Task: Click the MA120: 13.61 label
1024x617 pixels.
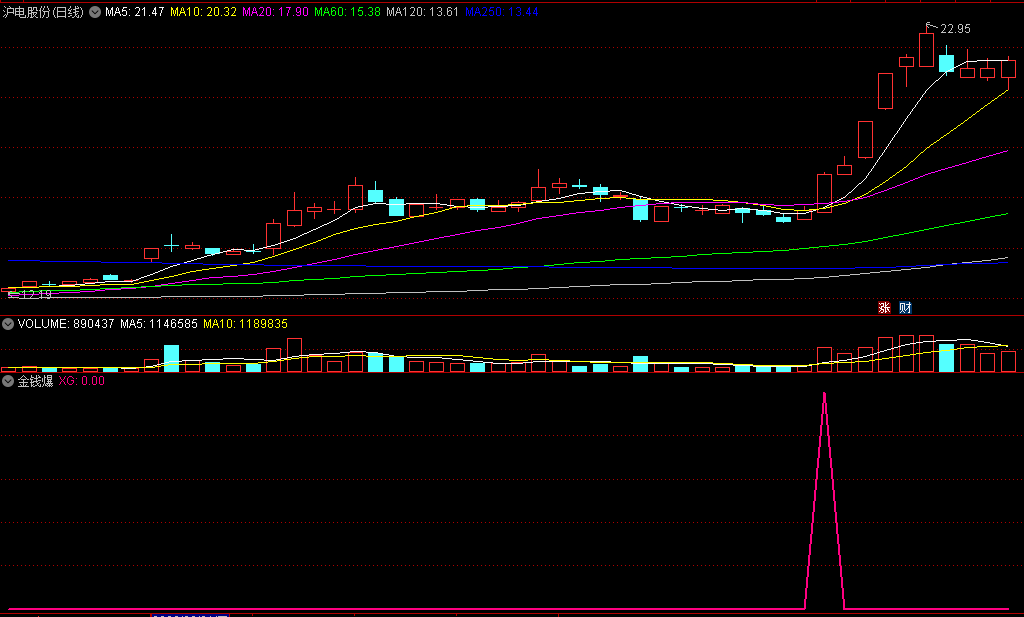Action: [x=422, y=12]
